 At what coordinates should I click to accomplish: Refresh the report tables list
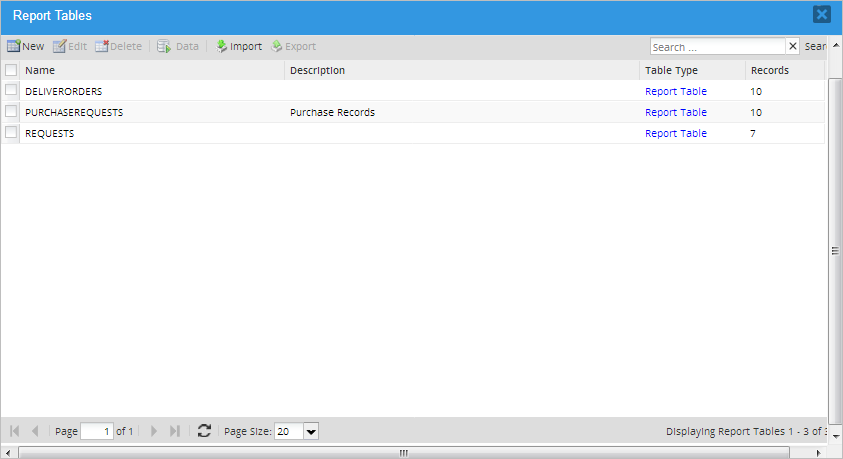click(204, 431)
